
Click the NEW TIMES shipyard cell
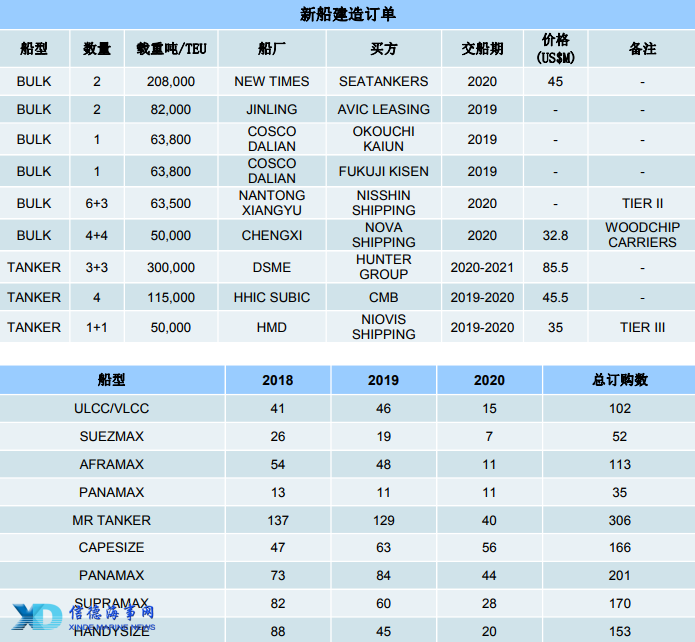click(x=272, y=82)
